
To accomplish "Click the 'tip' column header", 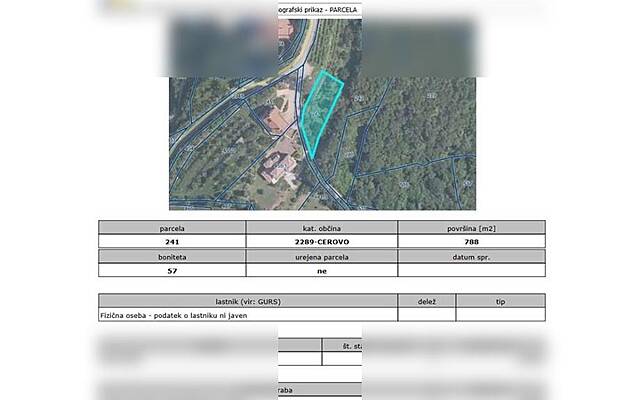I will tap(501, 300).
